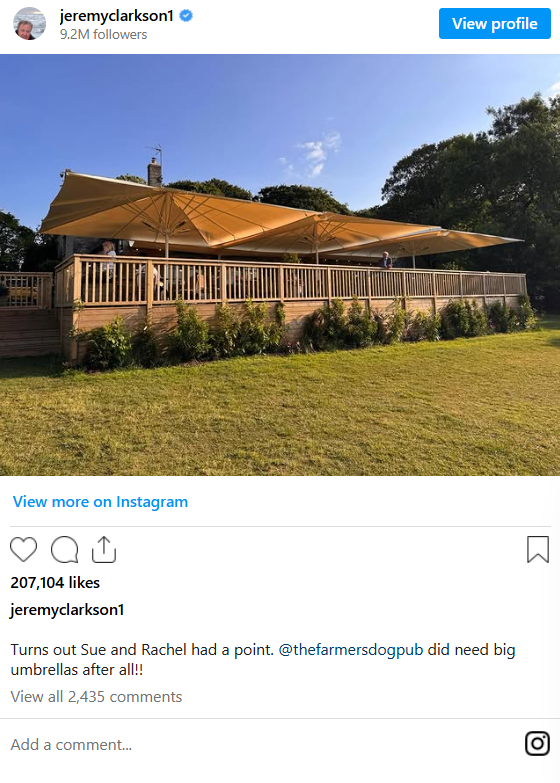Viewport: 560px width, 783px height.
Task: Click the caption text about Sue and Rachel
Action: coord(263,660)
